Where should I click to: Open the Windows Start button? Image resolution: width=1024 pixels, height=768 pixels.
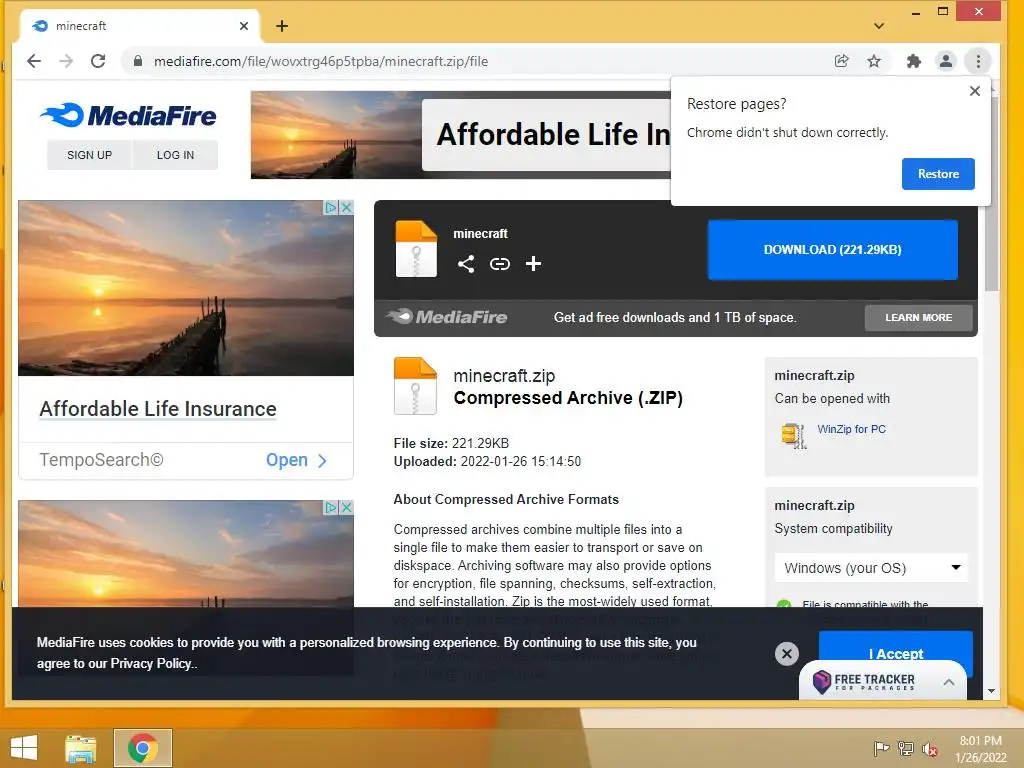(24, 748)
